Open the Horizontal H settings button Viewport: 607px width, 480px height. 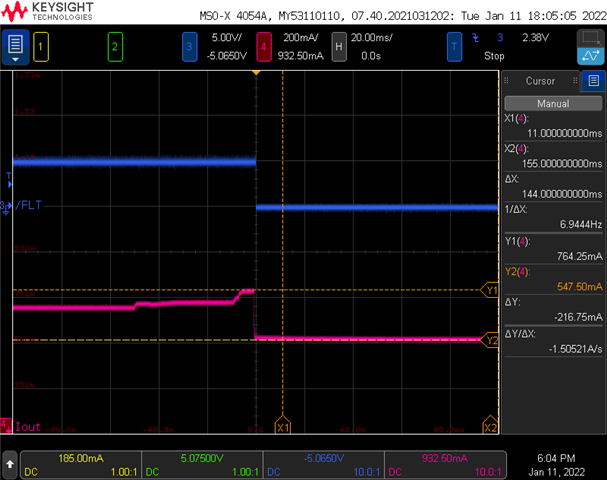click(339, 47)
